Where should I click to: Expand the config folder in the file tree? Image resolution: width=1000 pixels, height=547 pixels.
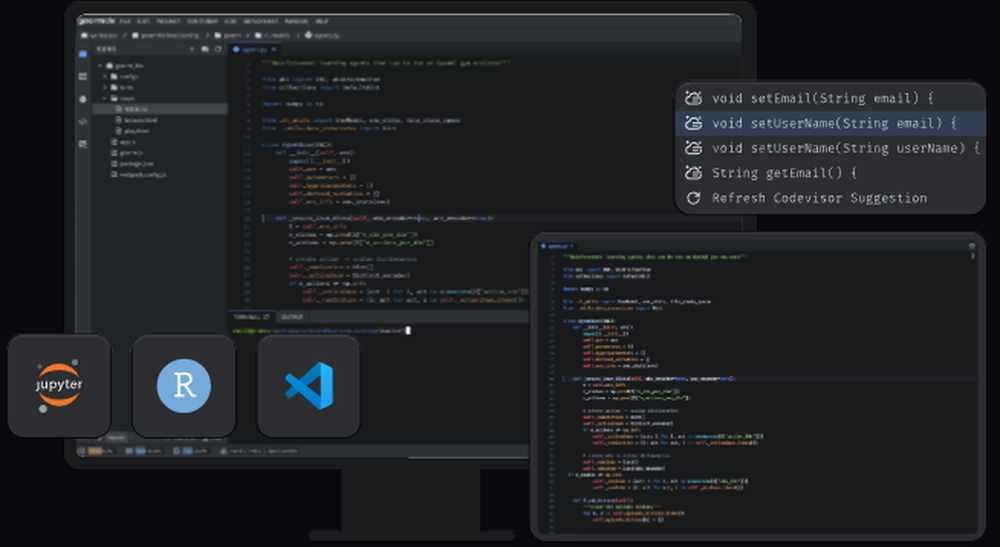(x=107, y=76)
